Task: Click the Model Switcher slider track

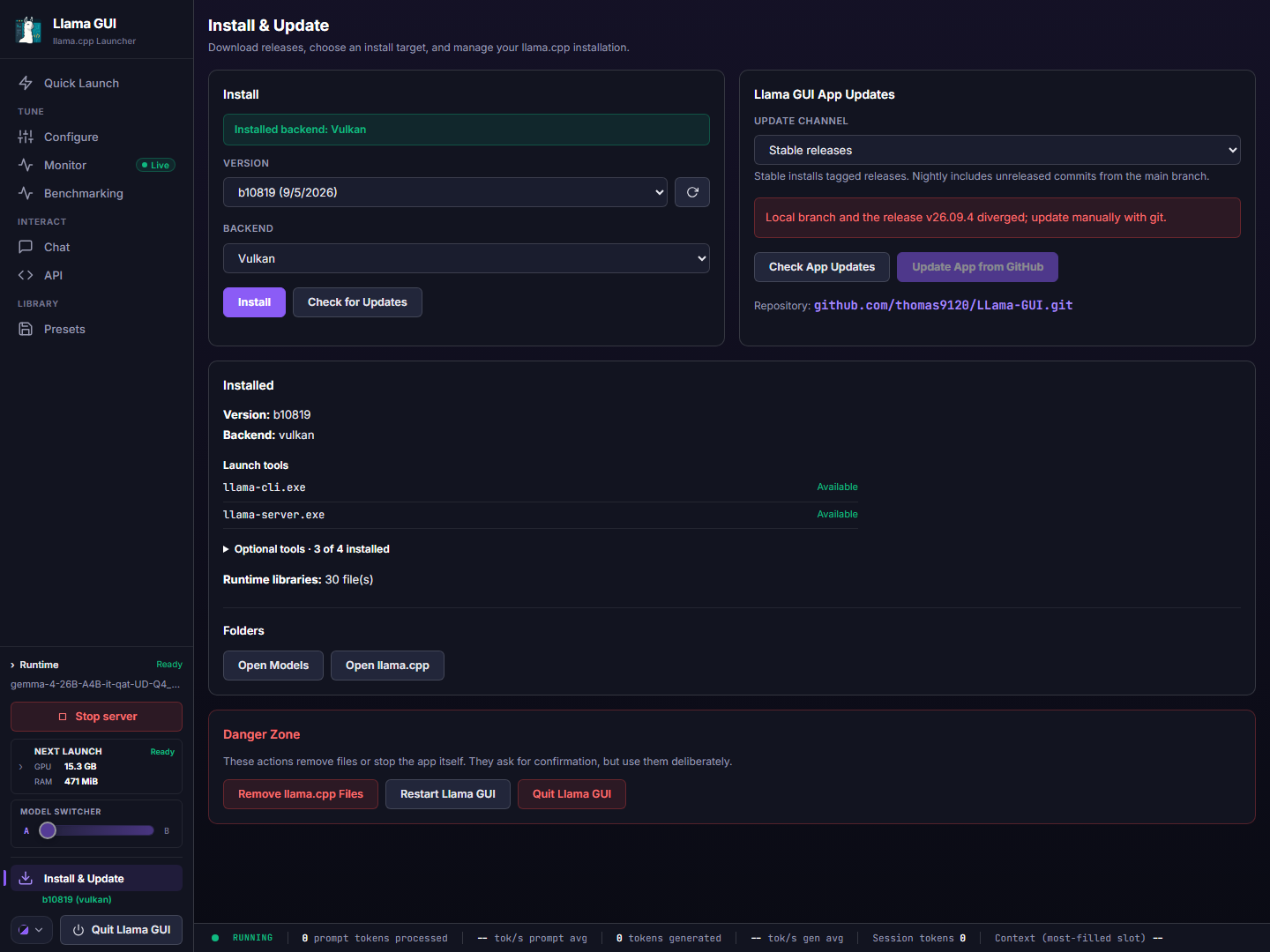Action: pos(97,830)
